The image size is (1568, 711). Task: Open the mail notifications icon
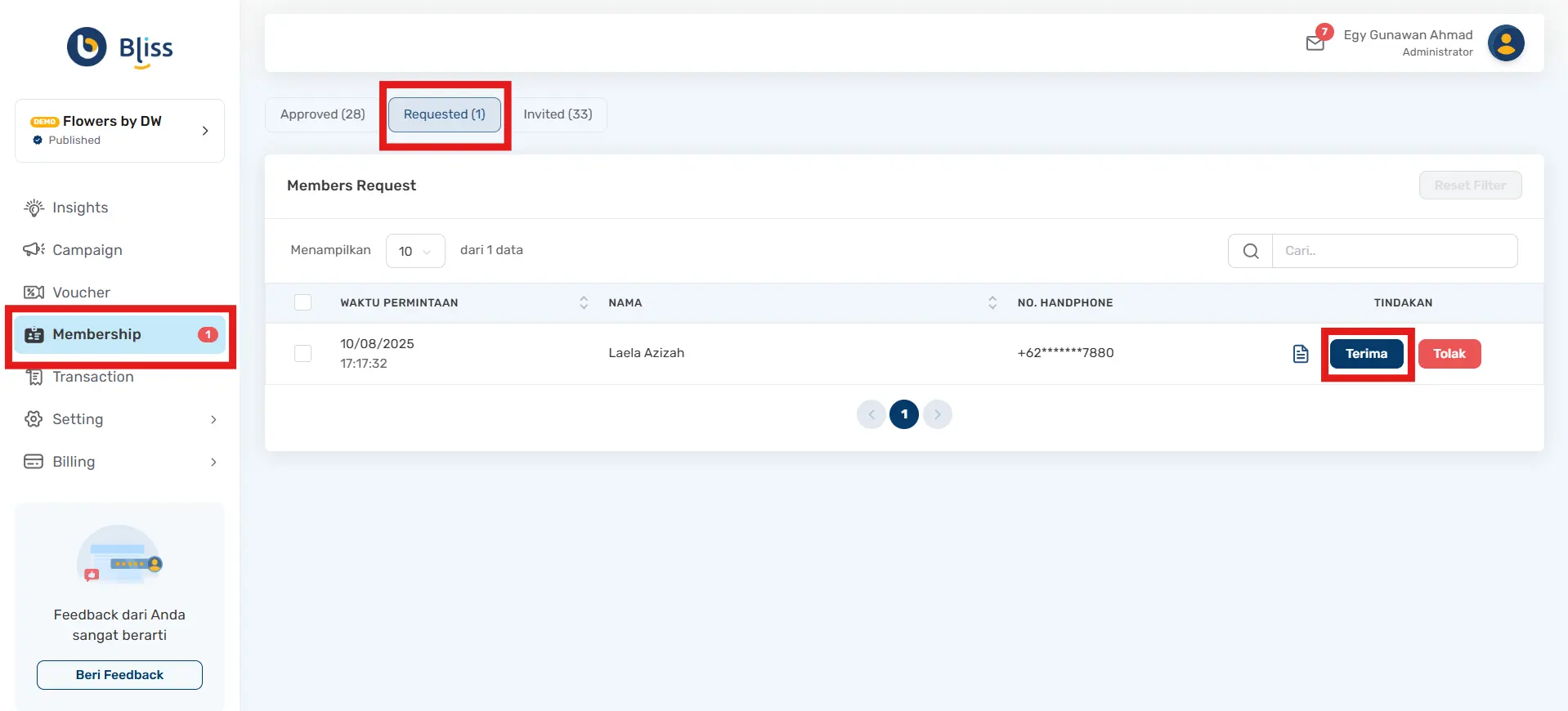[1315, 42]
